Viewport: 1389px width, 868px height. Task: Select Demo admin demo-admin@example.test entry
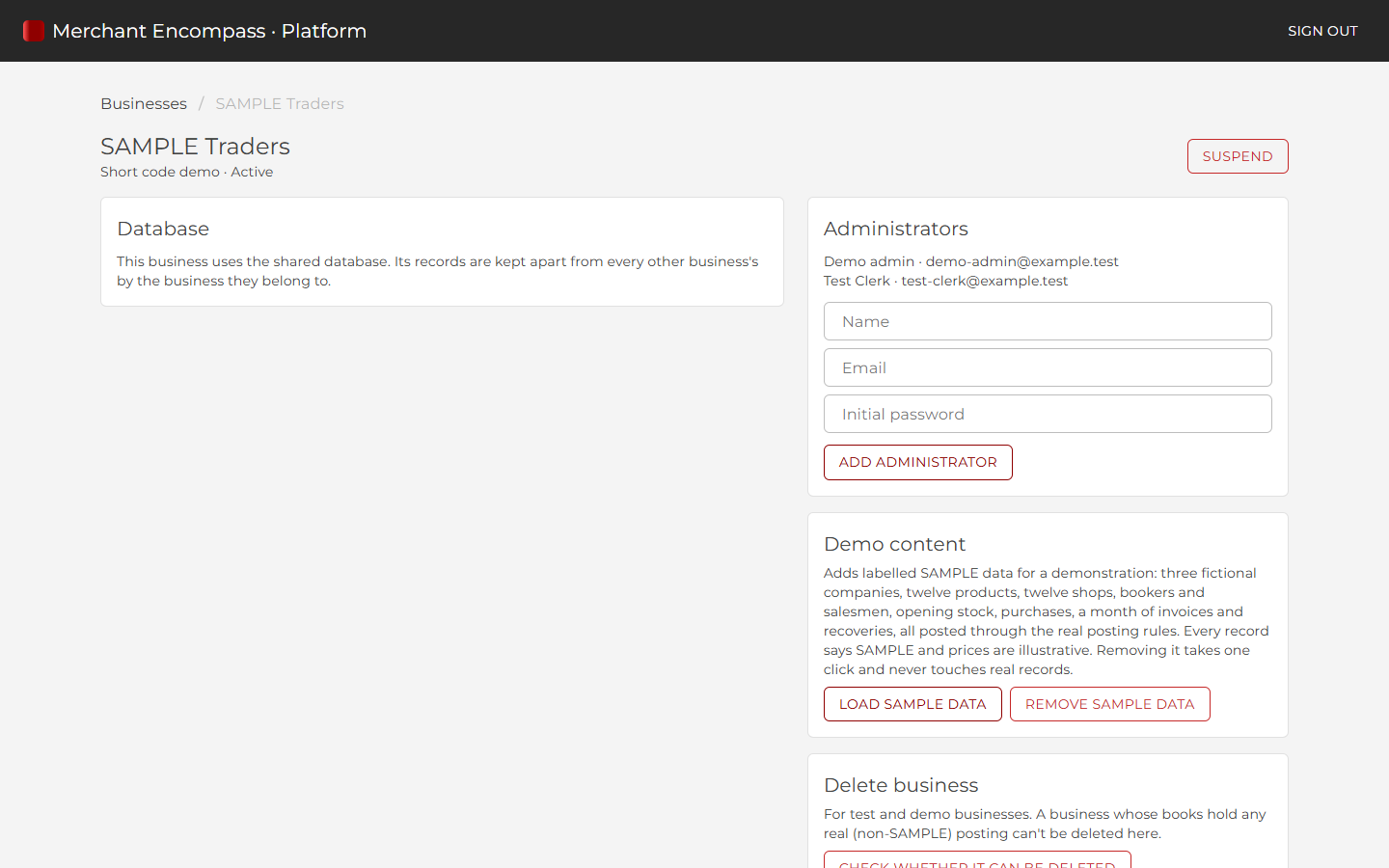pyautogui.click(x=971, y=261)
